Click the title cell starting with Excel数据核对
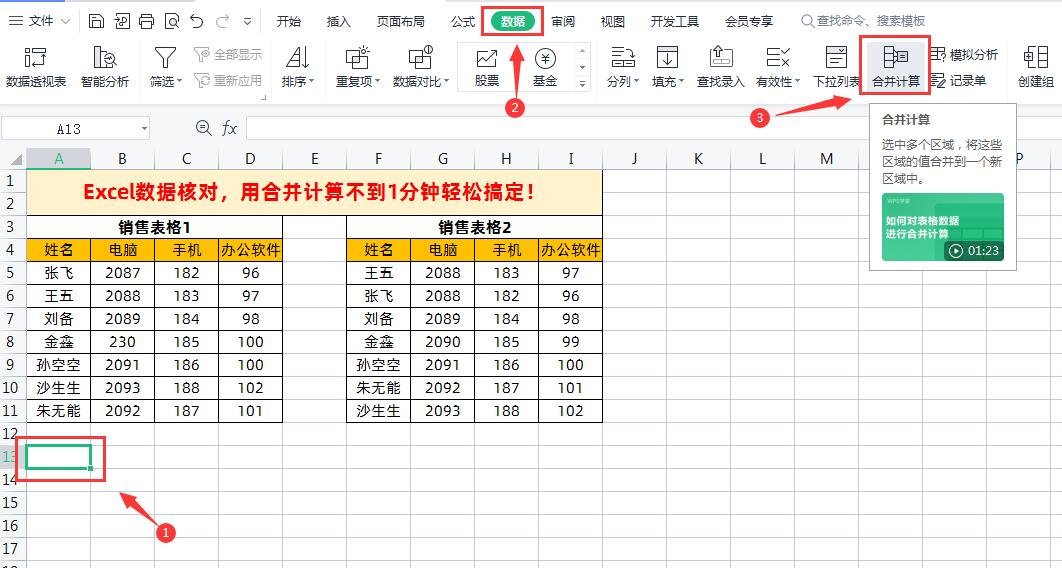The width and height of the screenshot is (1062, 568). pyautogui.click(x=314, y=192)
